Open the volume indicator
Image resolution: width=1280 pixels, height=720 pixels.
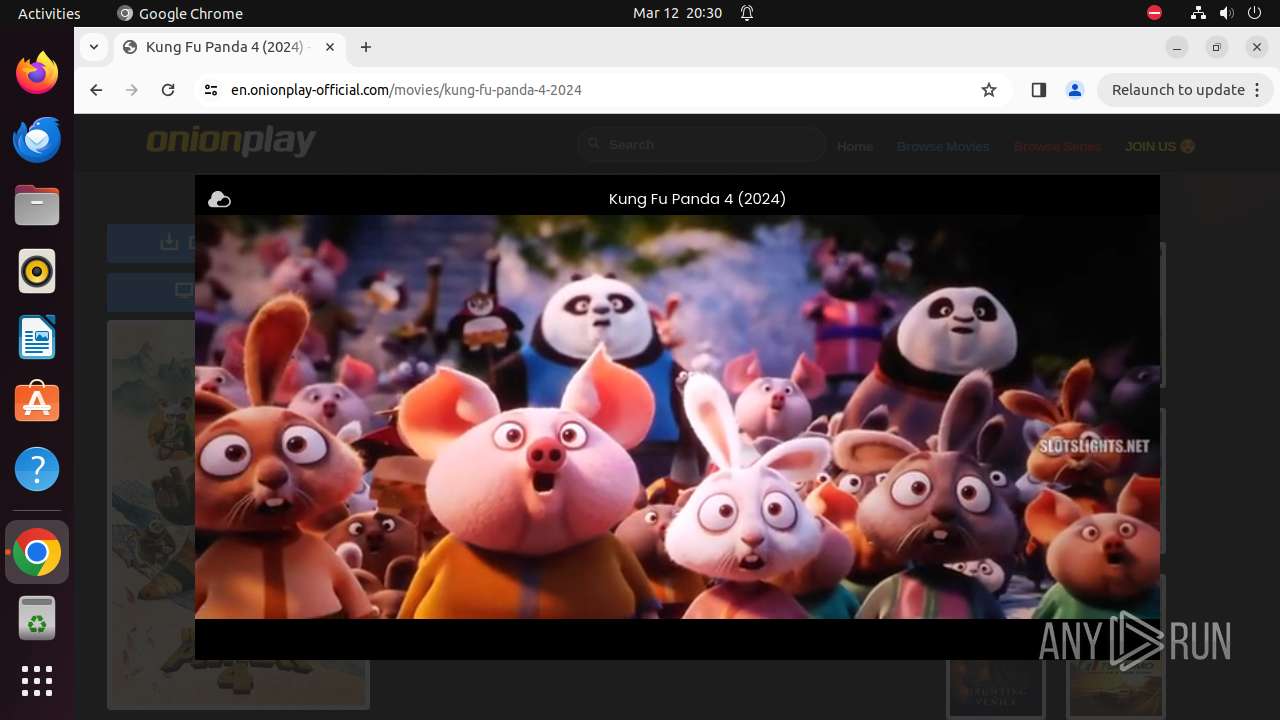(x=1227, y=13)
